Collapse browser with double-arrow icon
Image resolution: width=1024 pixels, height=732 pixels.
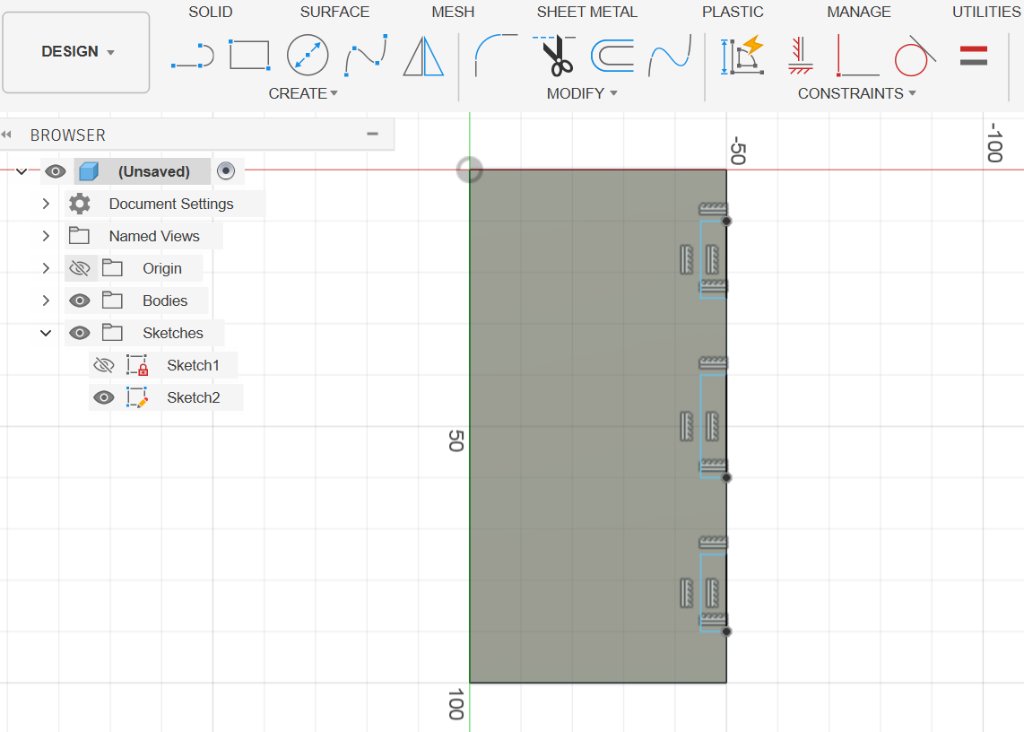click(x=7, y=135)
